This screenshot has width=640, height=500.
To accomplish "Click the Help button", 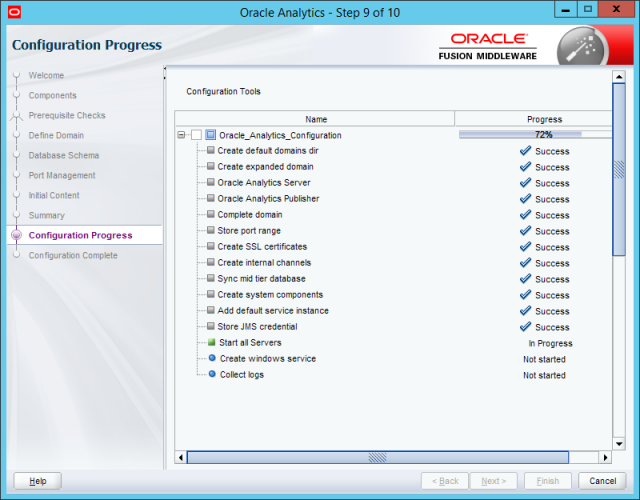I will pyautogui.click(x=38, y=481).
